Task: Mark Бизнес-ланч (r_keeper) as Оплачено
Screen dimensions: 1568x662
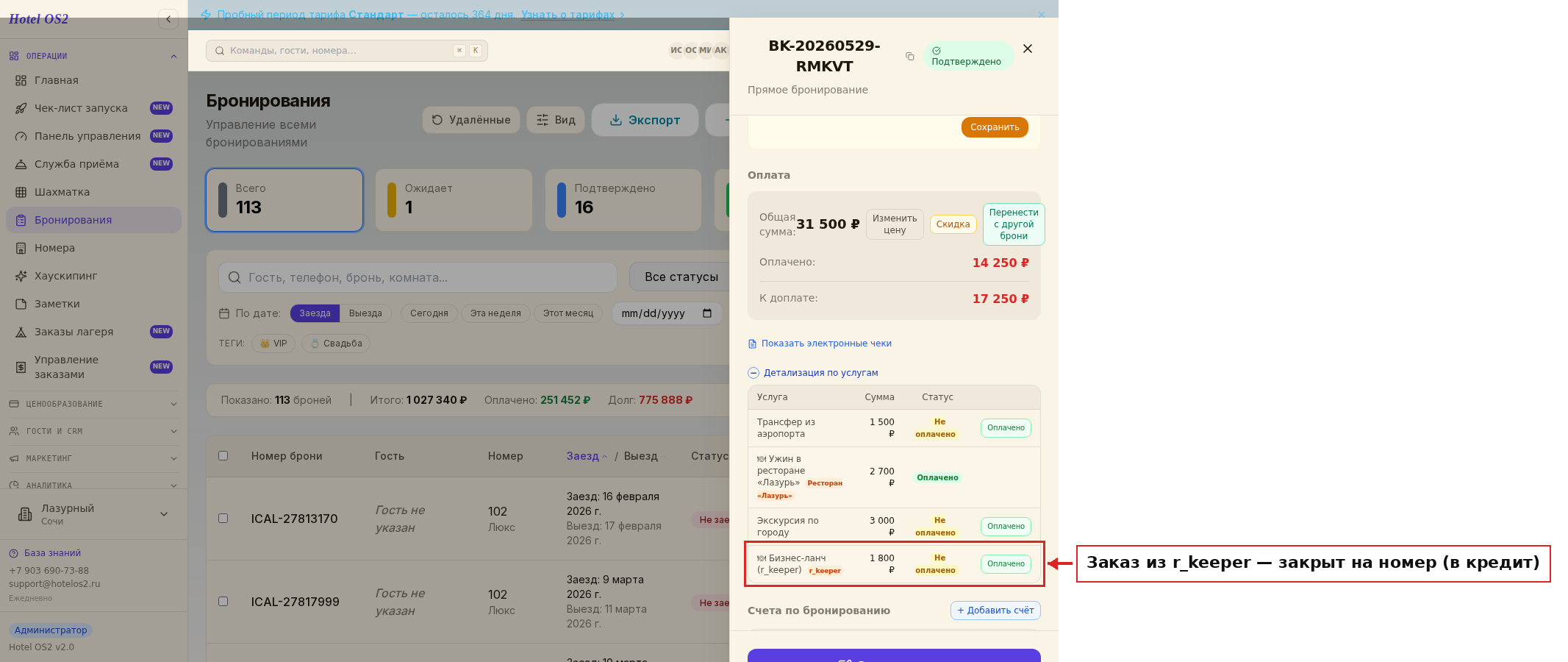Action: tap(1006, 564)
